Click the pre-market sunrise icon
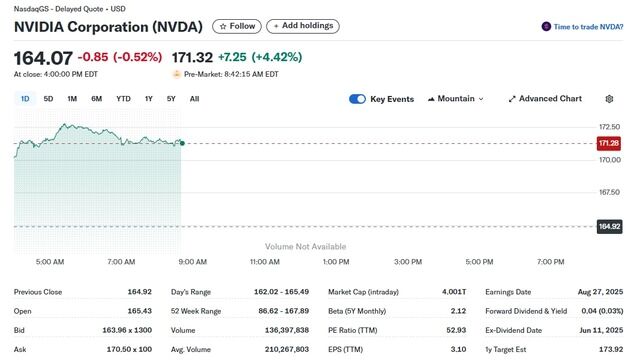The width and height of the screenshot is (628, 364). 176,74
